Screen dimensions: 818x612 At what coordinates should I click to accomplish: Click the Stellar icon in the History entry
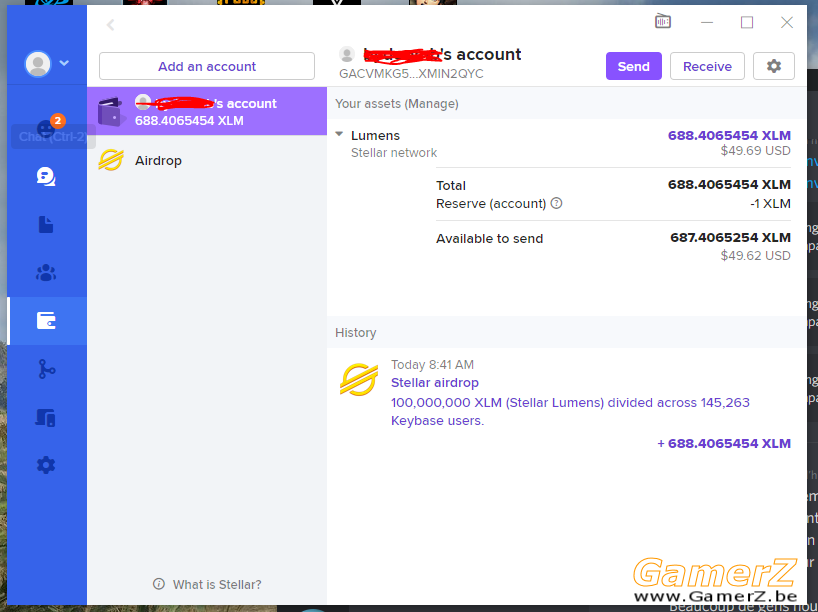tap(359, 379)
